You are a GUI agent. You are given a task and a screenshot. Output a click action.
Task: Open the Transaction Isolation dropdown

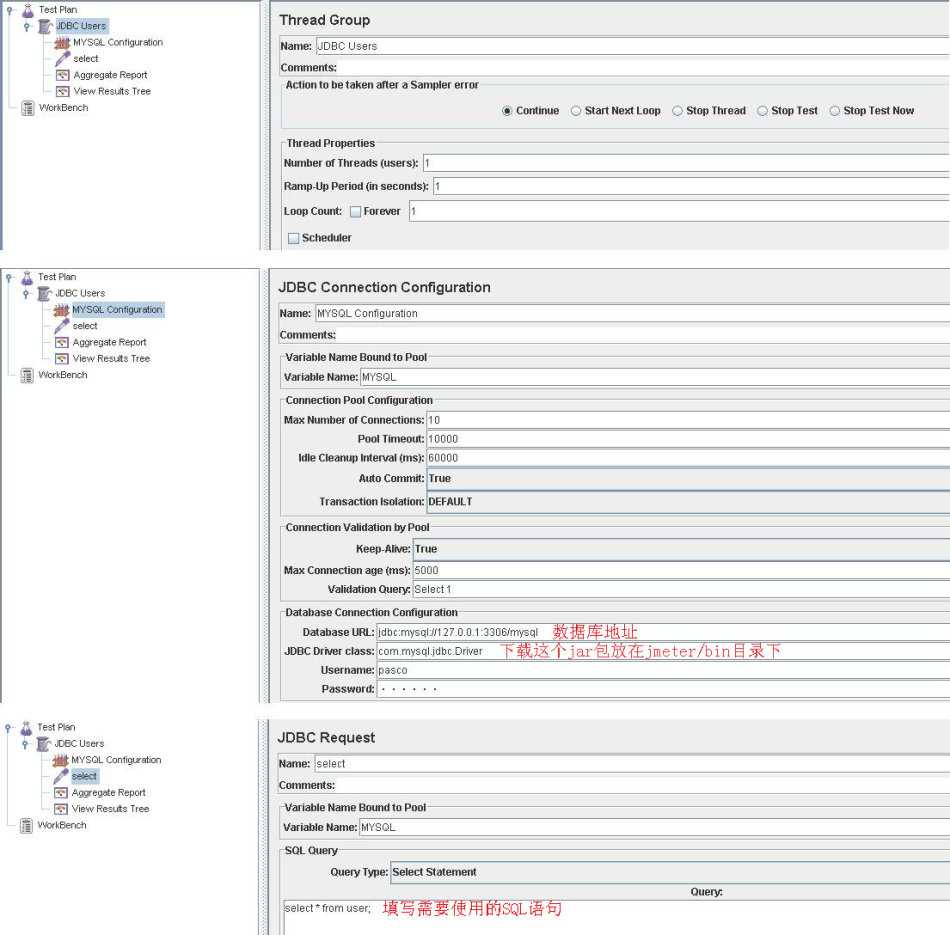coord(688,502)
